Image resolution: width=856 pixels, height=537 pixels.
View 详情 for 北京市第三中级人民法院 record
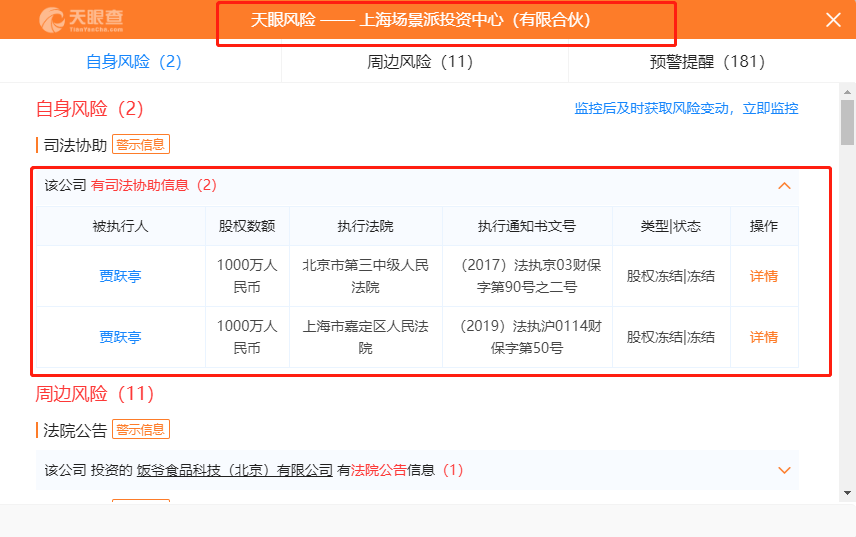(764, 276)
